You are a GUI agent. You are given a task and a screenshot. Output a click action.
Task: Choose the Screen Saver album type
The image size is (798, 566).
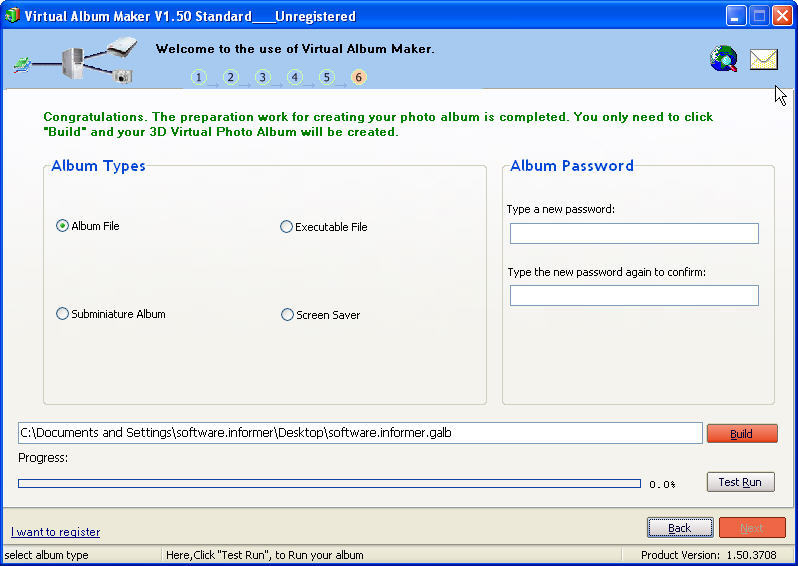pos(321,315)
